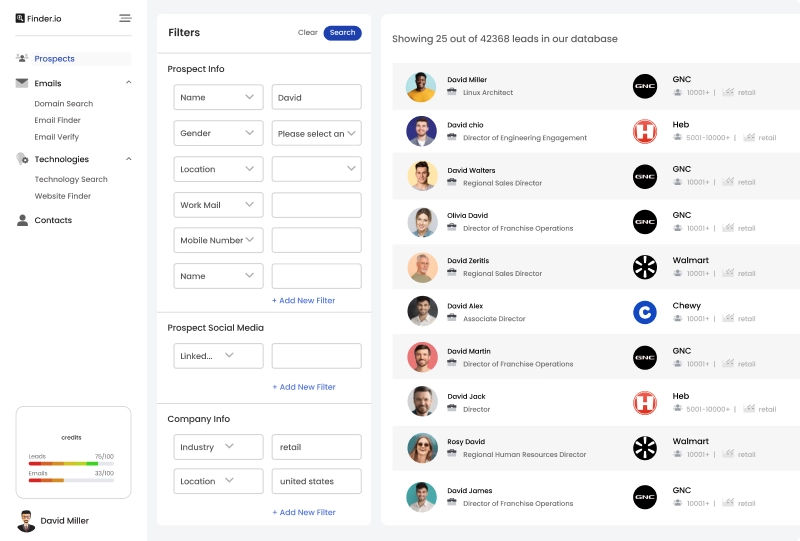Click the blue Search button
Screen dimensions: 800x541
coord(342,33)
